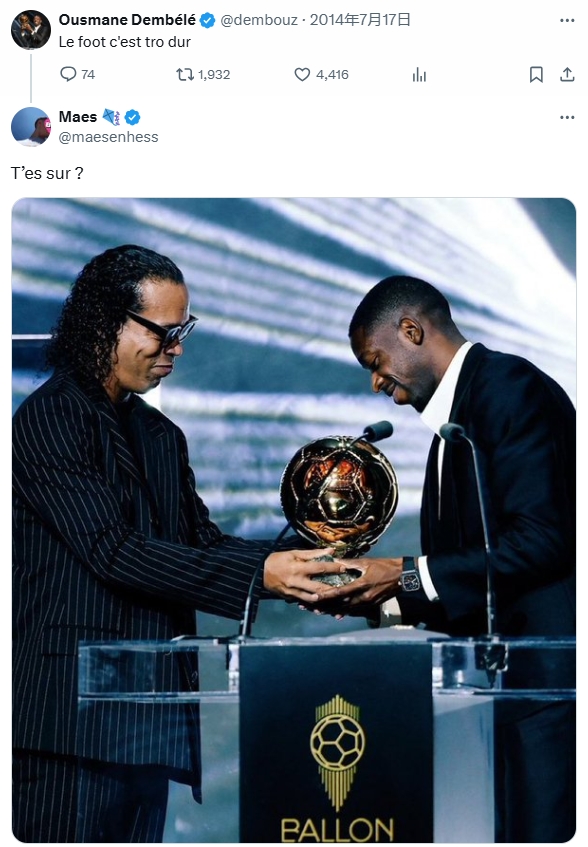Bookmark Ousmane Dembélé's tweet
The width and height of the screenshot is (588, 847).
[536, 75]
